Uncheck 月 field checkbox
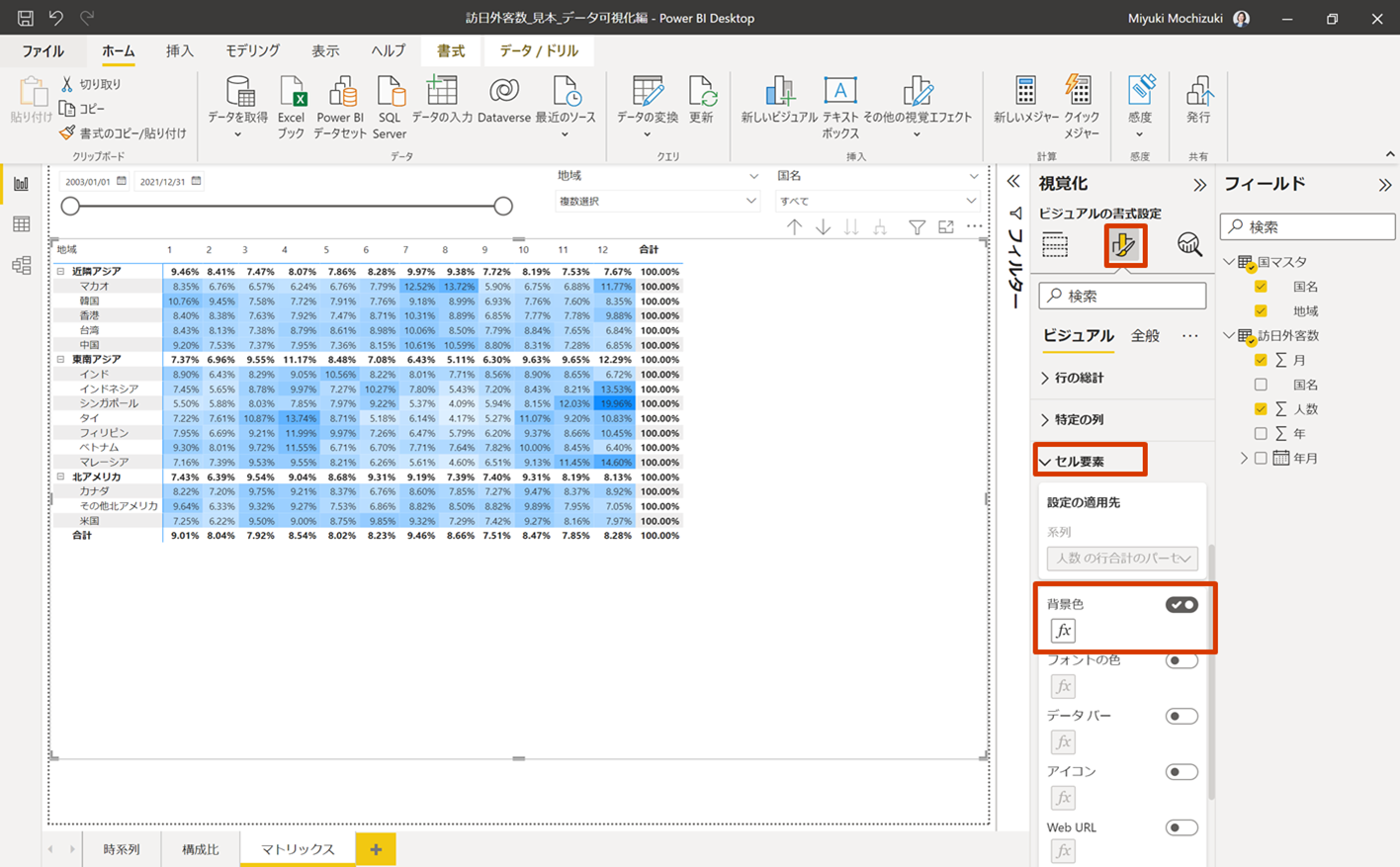This screenshot has width=1400, height=867. [1261, 360]
